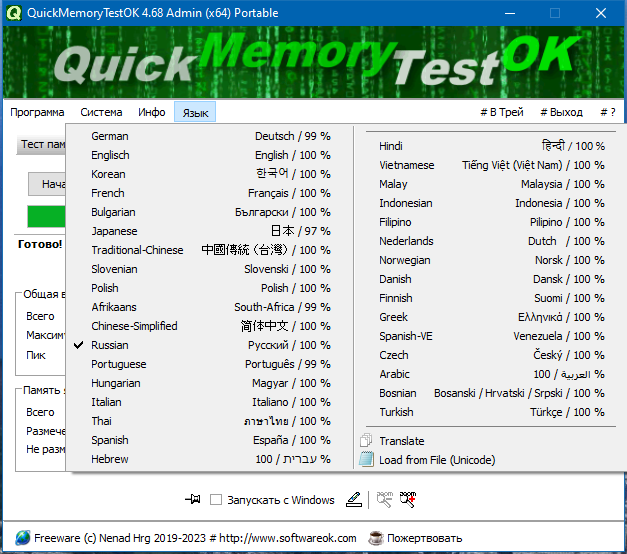Select Indonesian language
Viewport: 627px width, 554px height.
(x=491, y=203)
